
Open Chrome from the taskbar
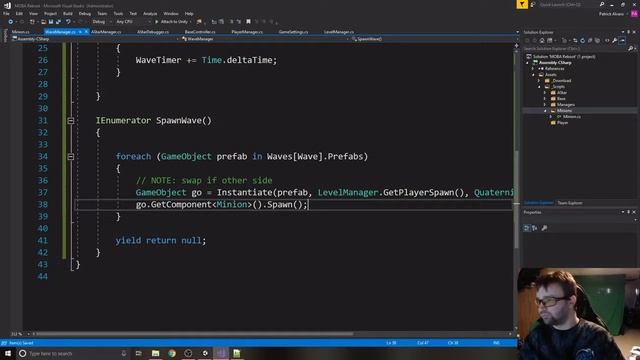tap(172, 353)
